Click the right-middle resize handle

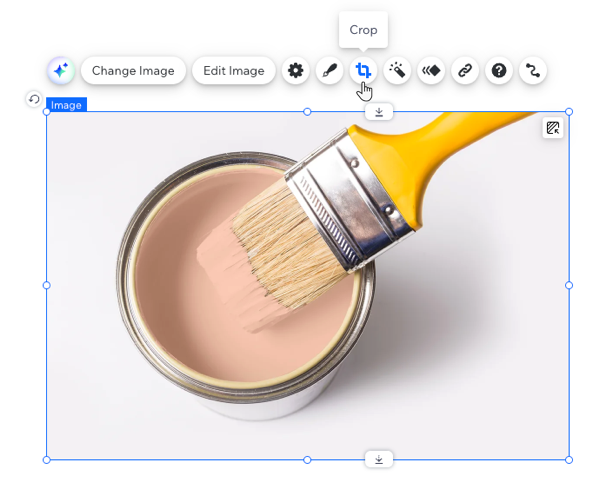point(569,285)
